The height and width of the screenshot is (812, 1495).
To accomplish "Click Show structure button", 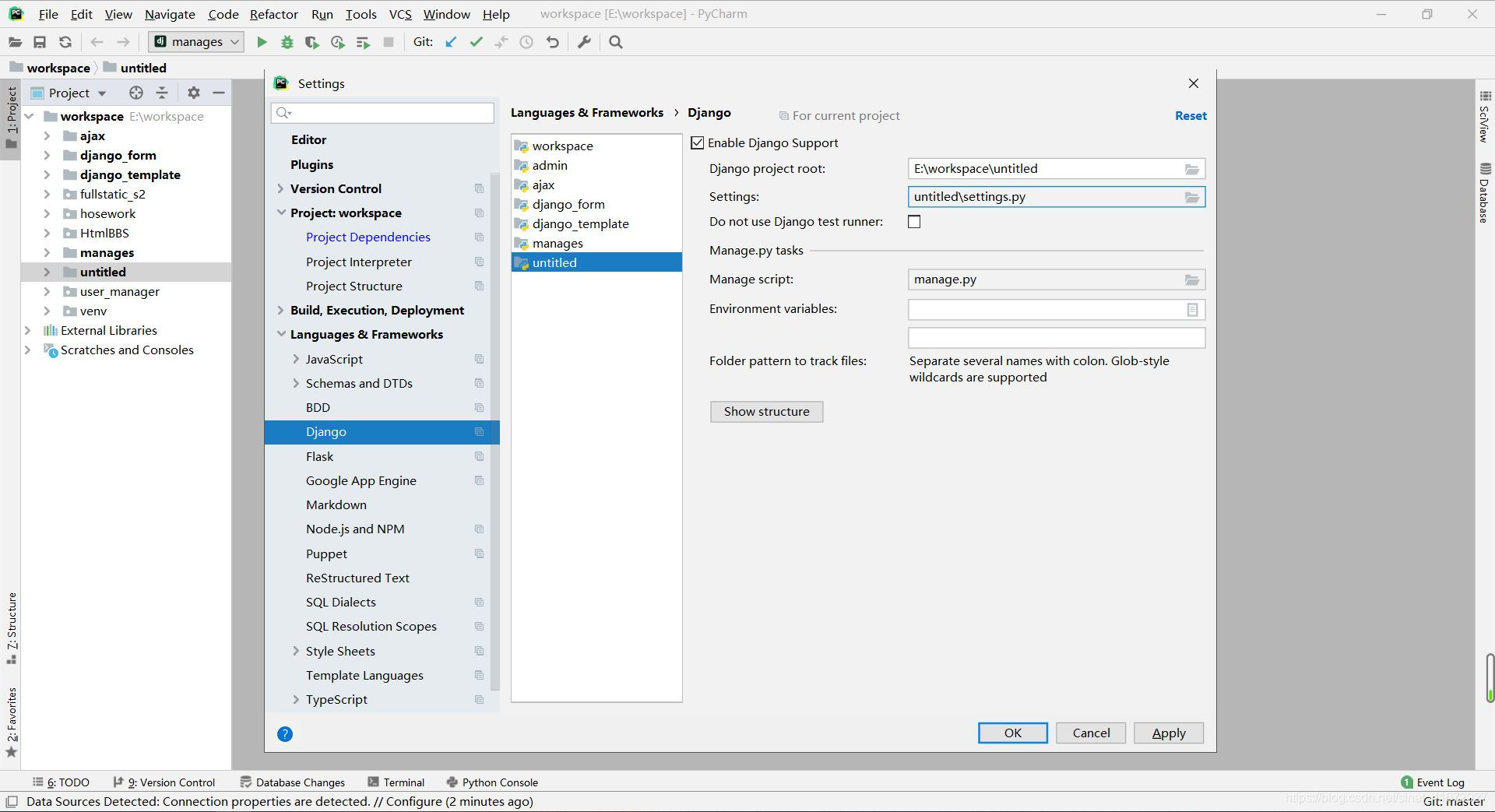I will pyautogui.click(x=766, y=411).
